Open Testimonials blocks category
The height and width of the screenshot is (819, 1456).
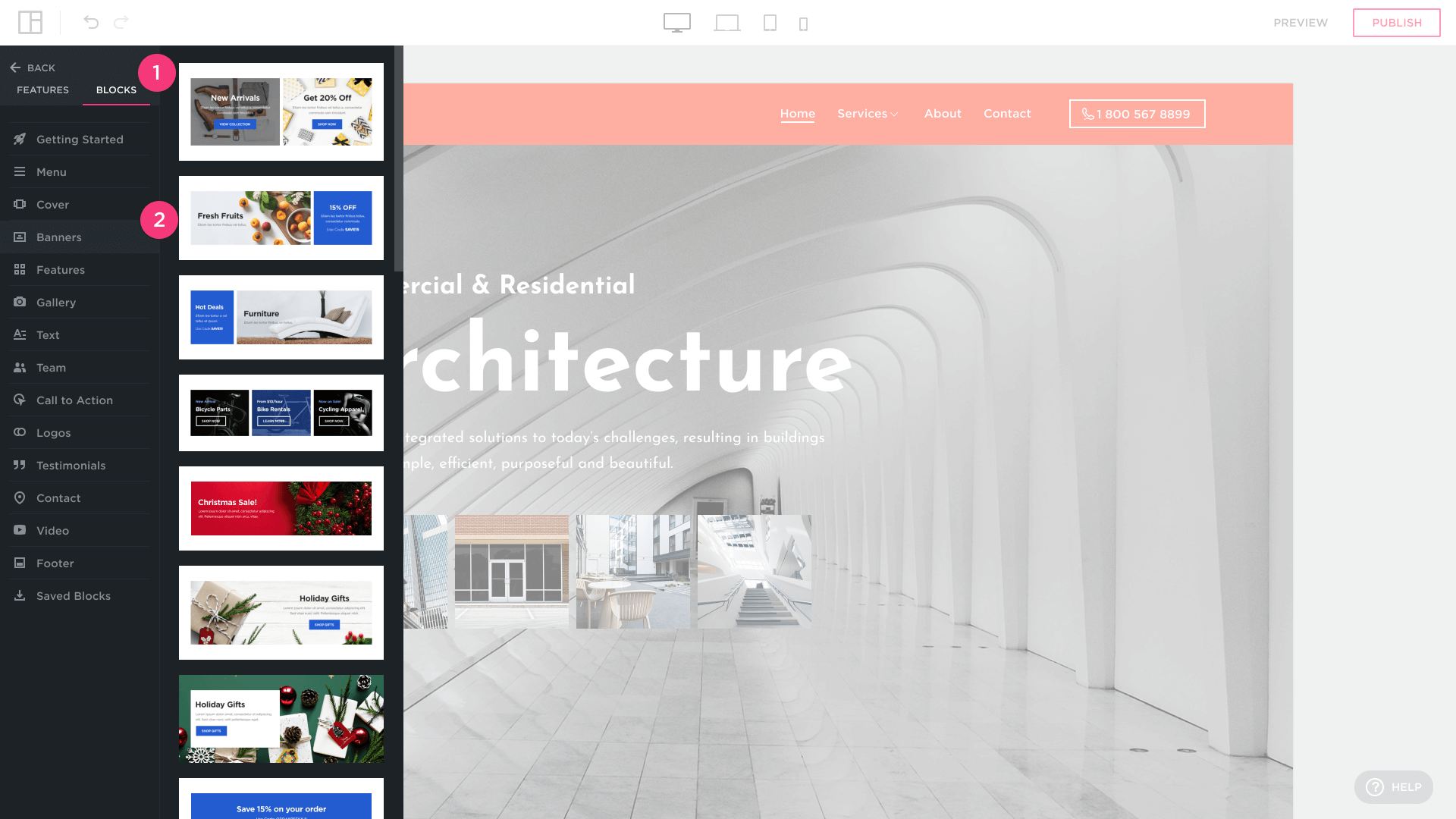(71, 466)
